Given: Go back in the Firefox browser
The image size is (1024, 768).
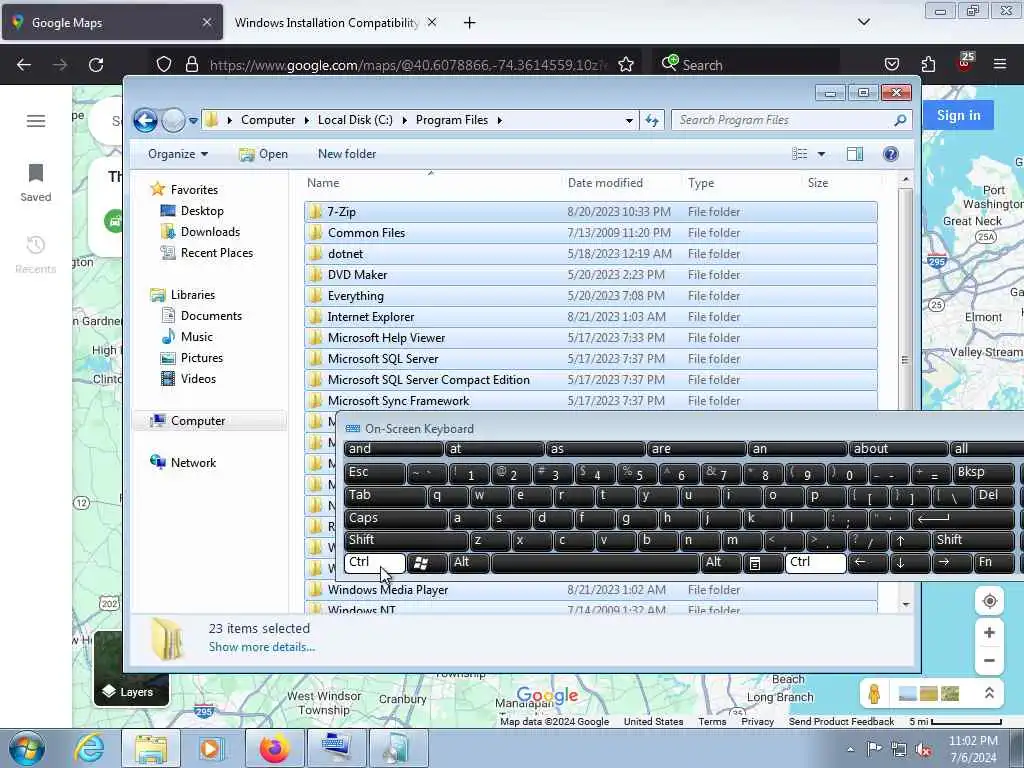Looking at the screenshot, I should [24, 65].
